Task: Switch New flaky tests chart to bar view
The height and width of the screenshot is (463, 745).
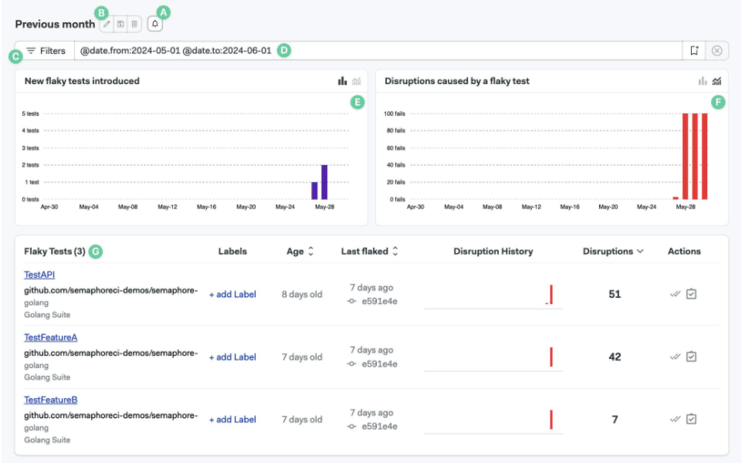Action: 342,81
